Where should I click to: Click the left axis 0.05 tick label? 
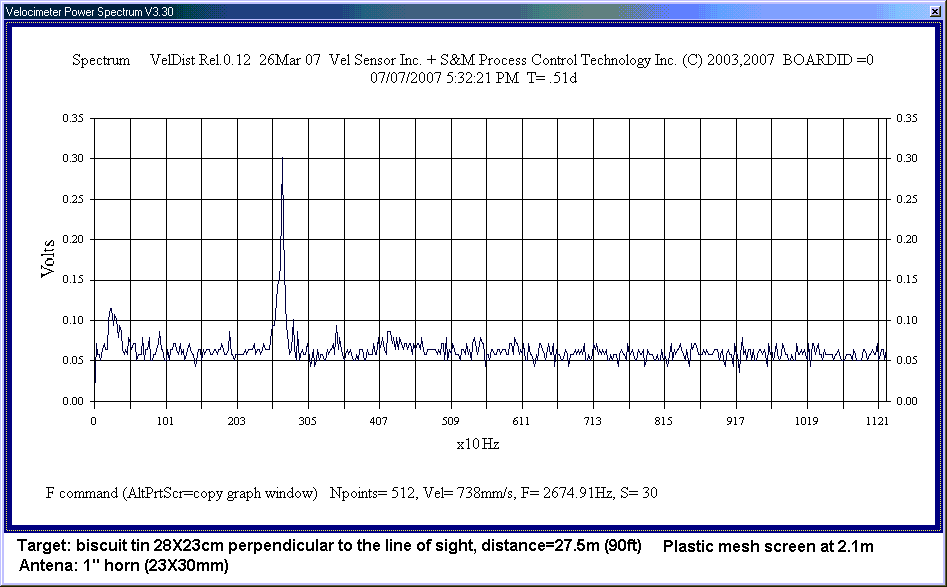pyautogui.click(x=73, y=361)
